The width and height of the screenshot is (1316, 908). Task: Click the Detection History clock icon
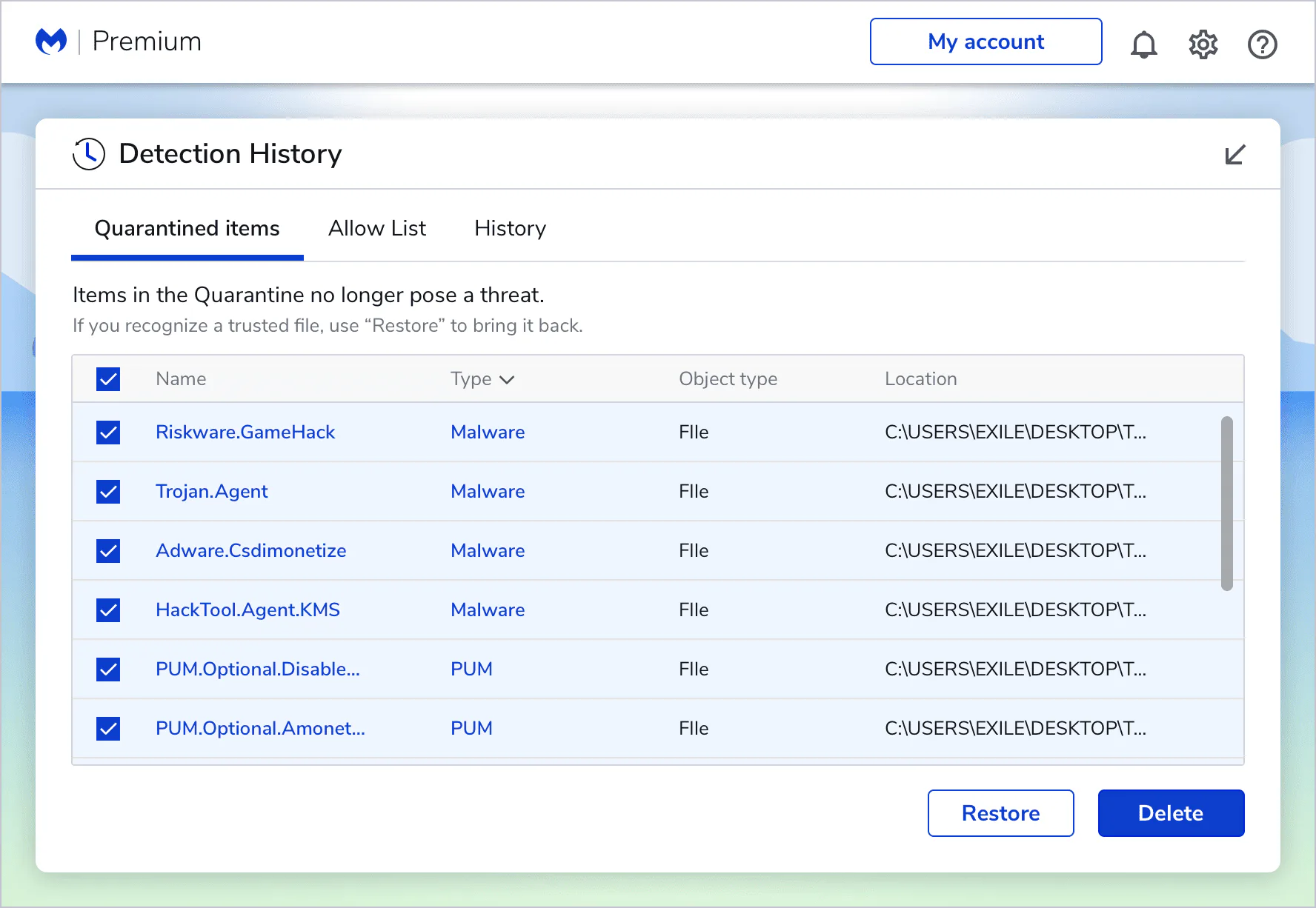click(x=89, y=154)
